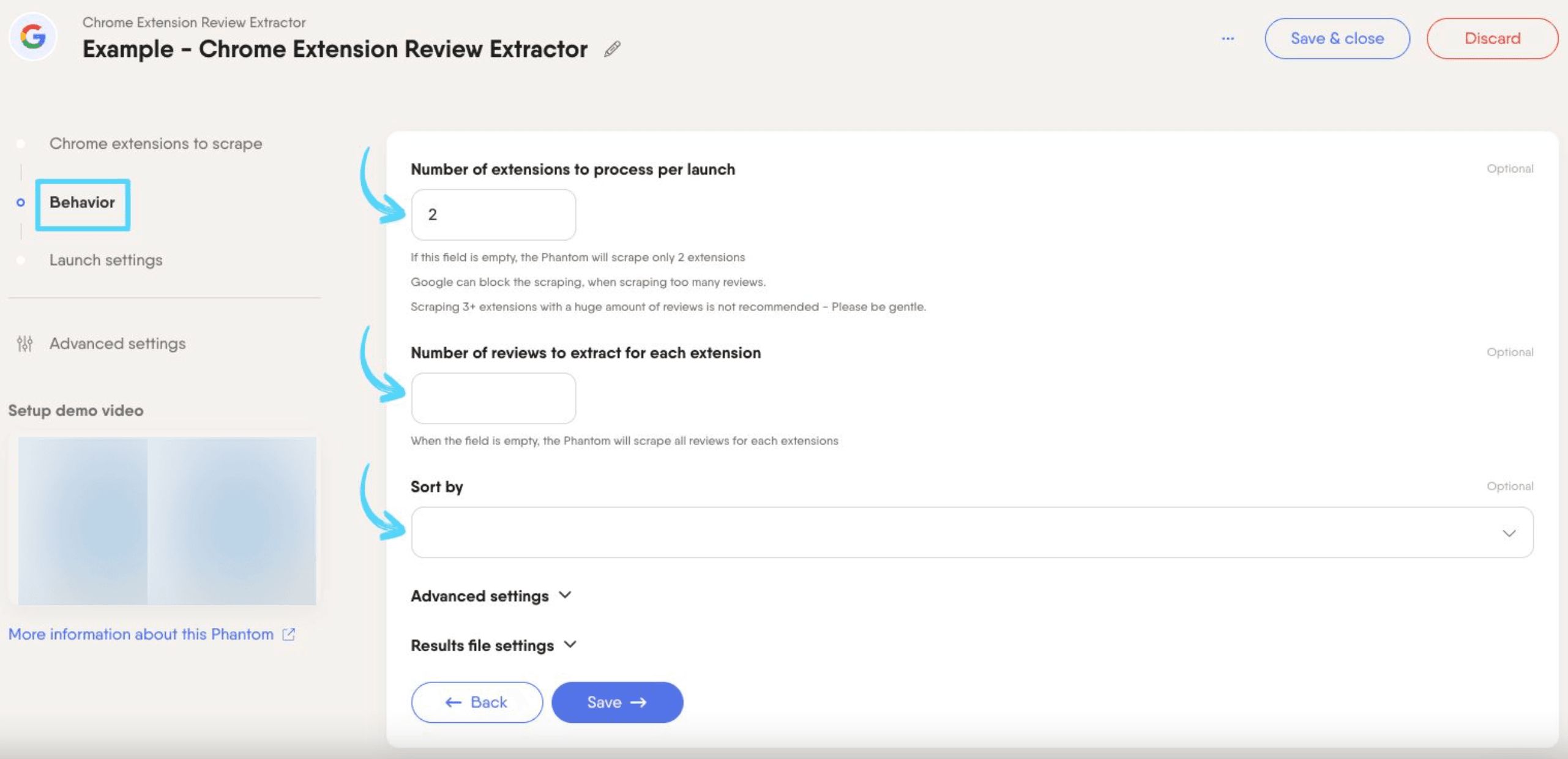Screen dimensions: 1568x759
Task: Click 'Number of reviews to extract for each extension' label
Action: tap(586, 353)
